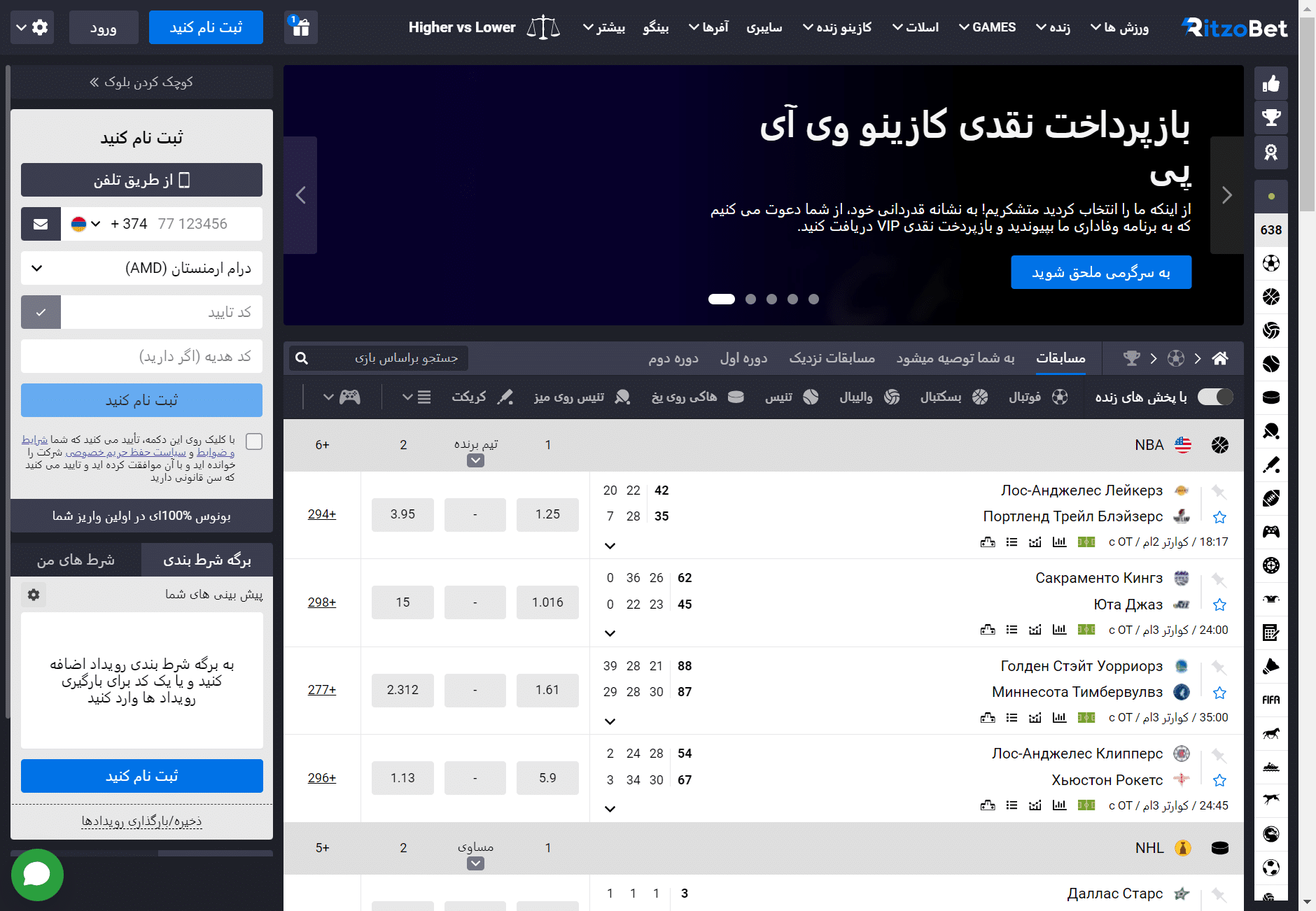This screenshot has width=1316, height=911.
Task: Filter events by Volleyball
Action: (869, 397)
